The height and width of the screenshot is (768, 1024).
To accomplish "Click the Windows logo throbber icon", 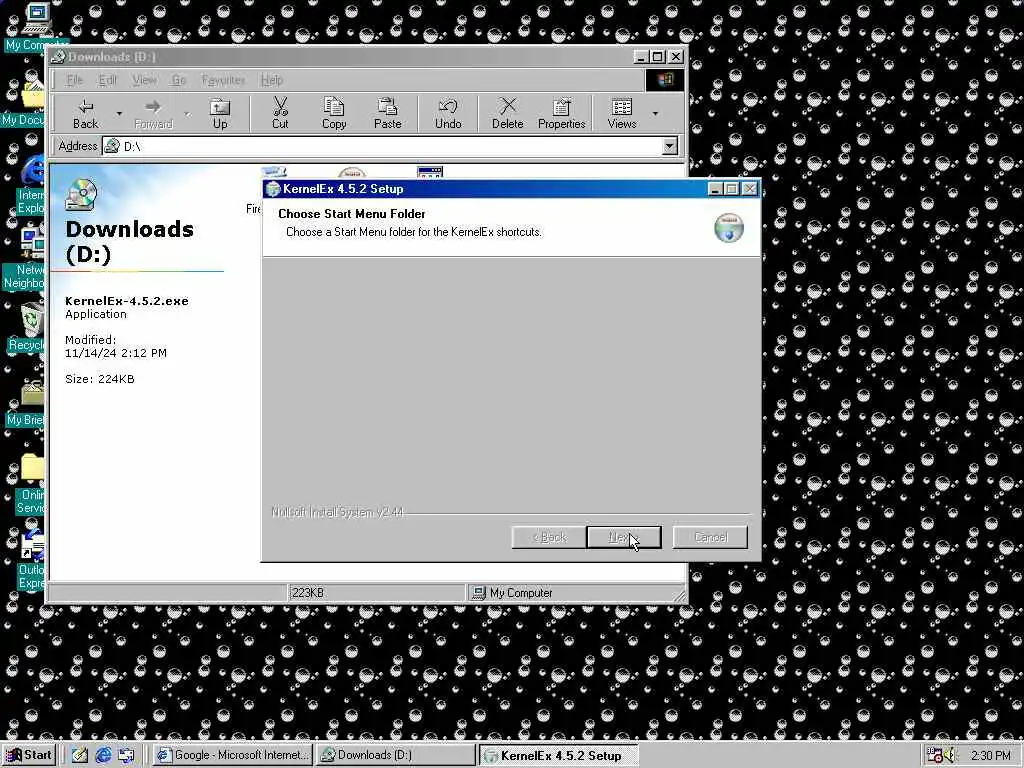I will 665,80.
